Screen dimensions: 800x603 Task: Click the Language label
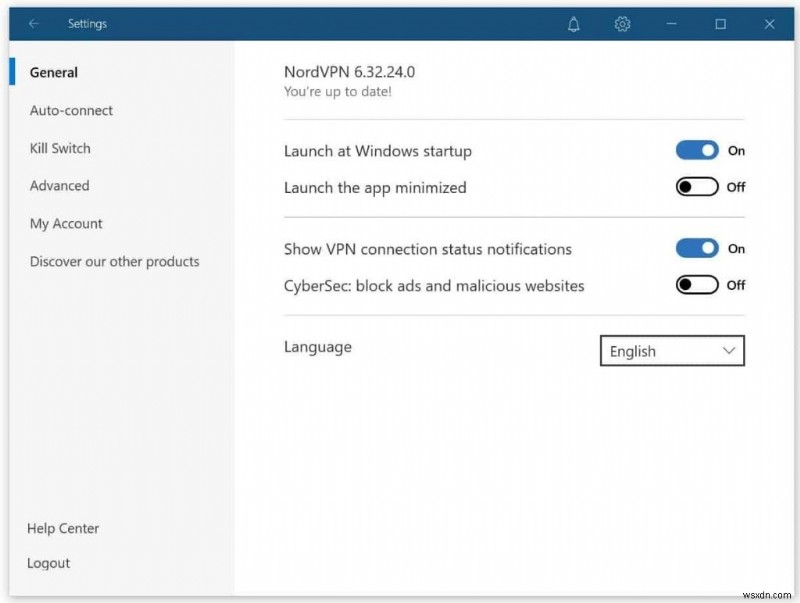[x=316, y=347]
